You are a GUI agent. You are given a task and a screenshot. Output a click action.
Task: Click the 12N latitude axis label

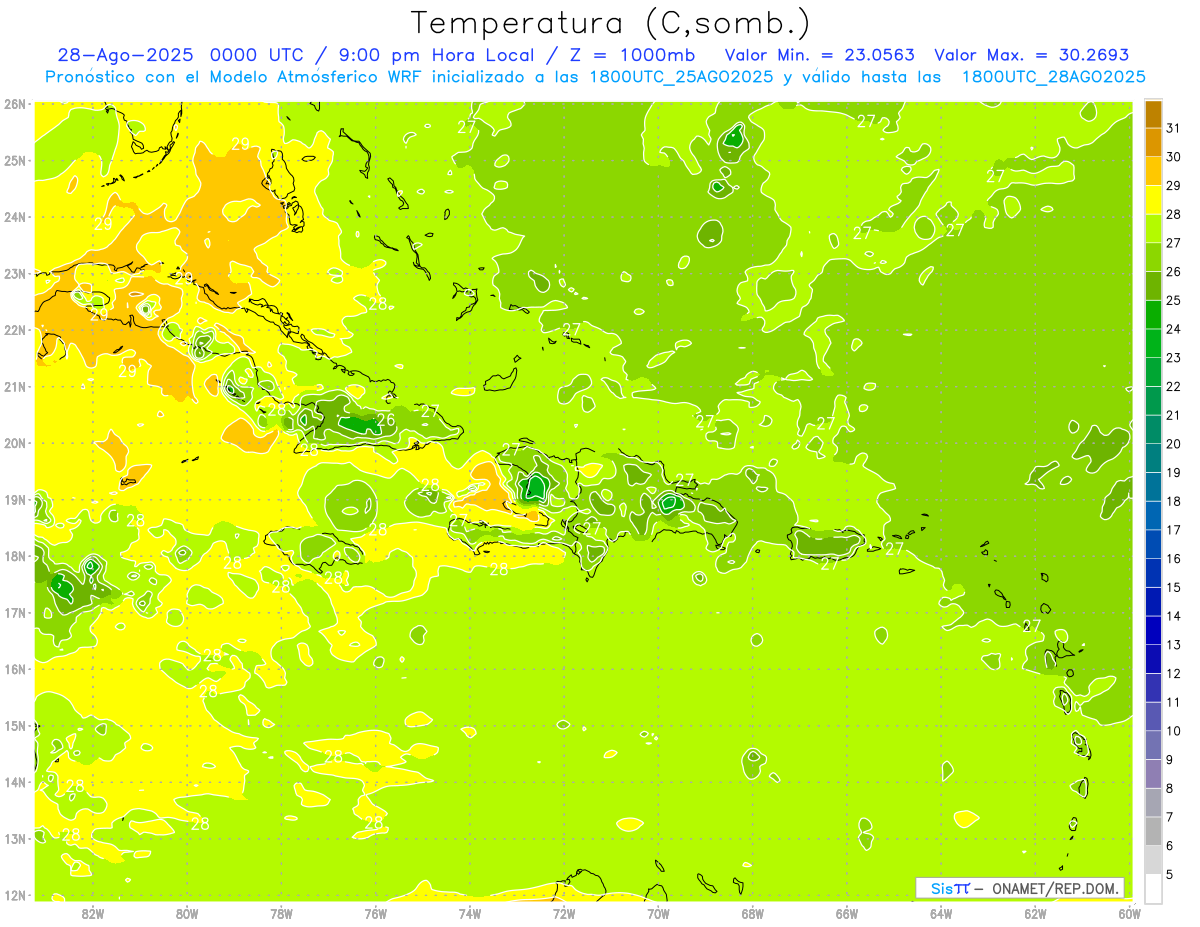(15, 895)
